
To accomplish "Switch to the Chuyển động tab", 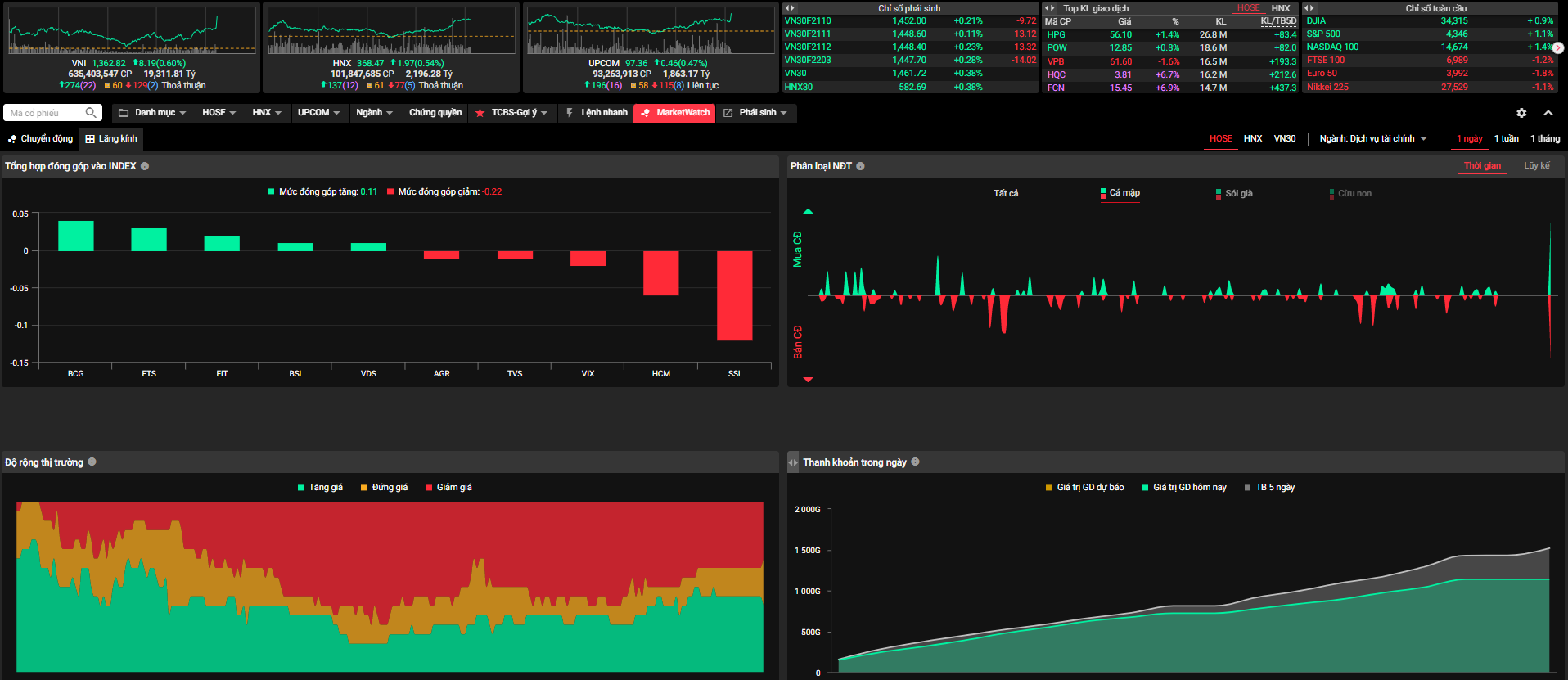I will click(40, 139).
